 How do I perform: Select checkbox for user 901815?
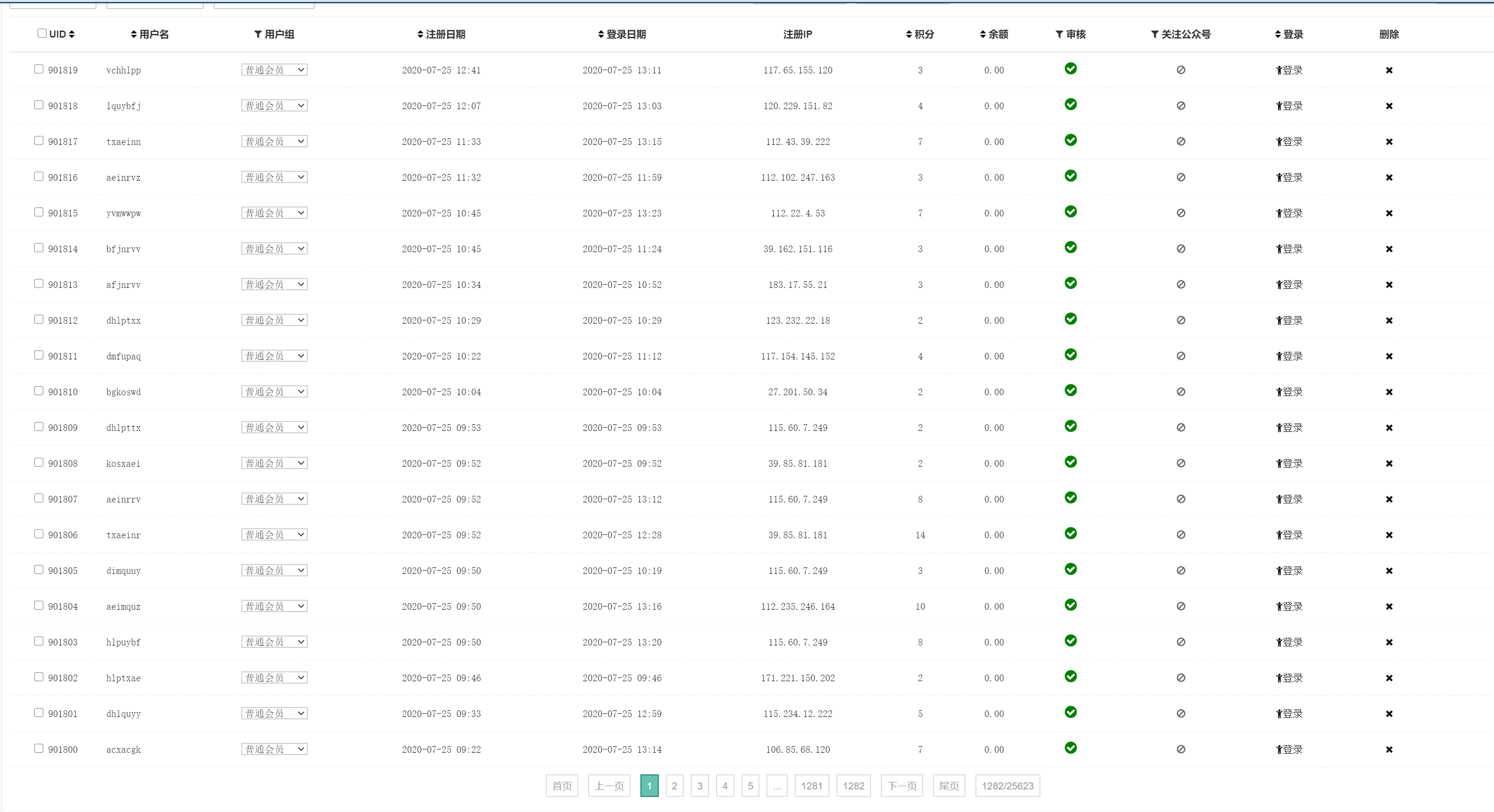(39, 212)
